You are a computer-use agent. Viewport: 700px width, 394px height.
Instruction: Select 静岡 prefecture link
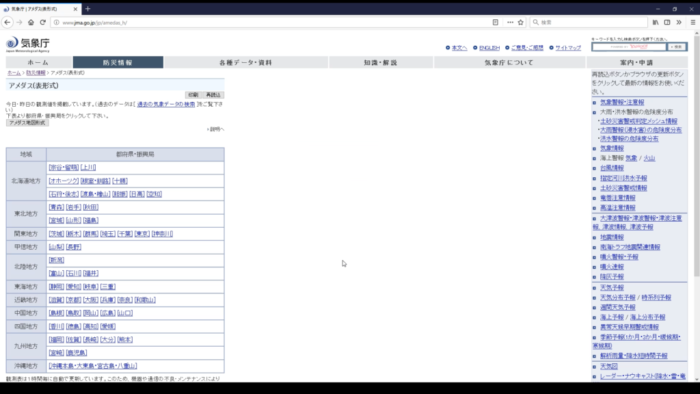tap(56, 286)
